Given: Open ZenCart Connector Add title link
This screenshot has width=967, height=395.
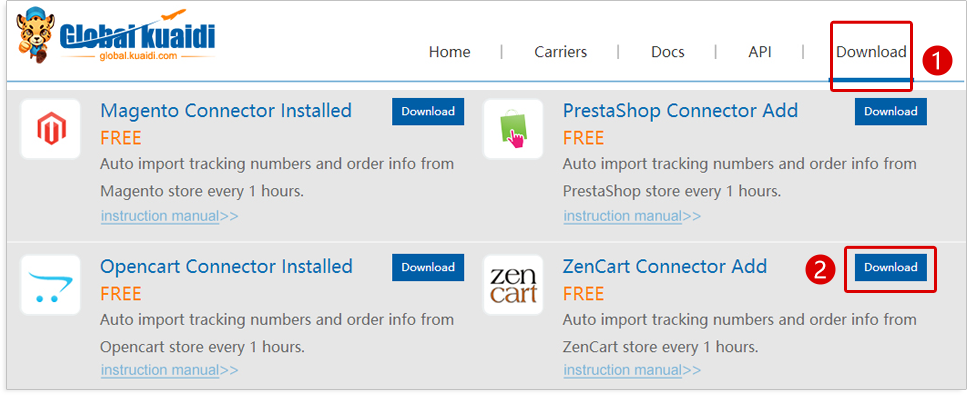Looking at the screenshot, I should 665,267.
